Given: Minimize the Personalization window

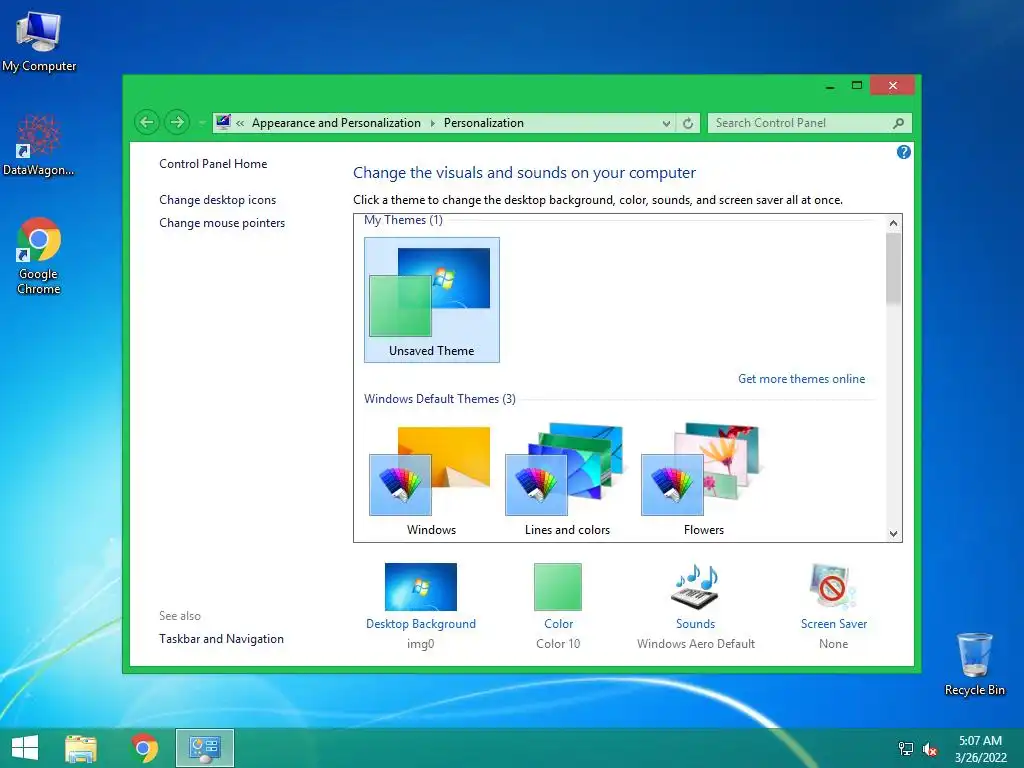Looking at the screenshot, I should click(830, 86).
